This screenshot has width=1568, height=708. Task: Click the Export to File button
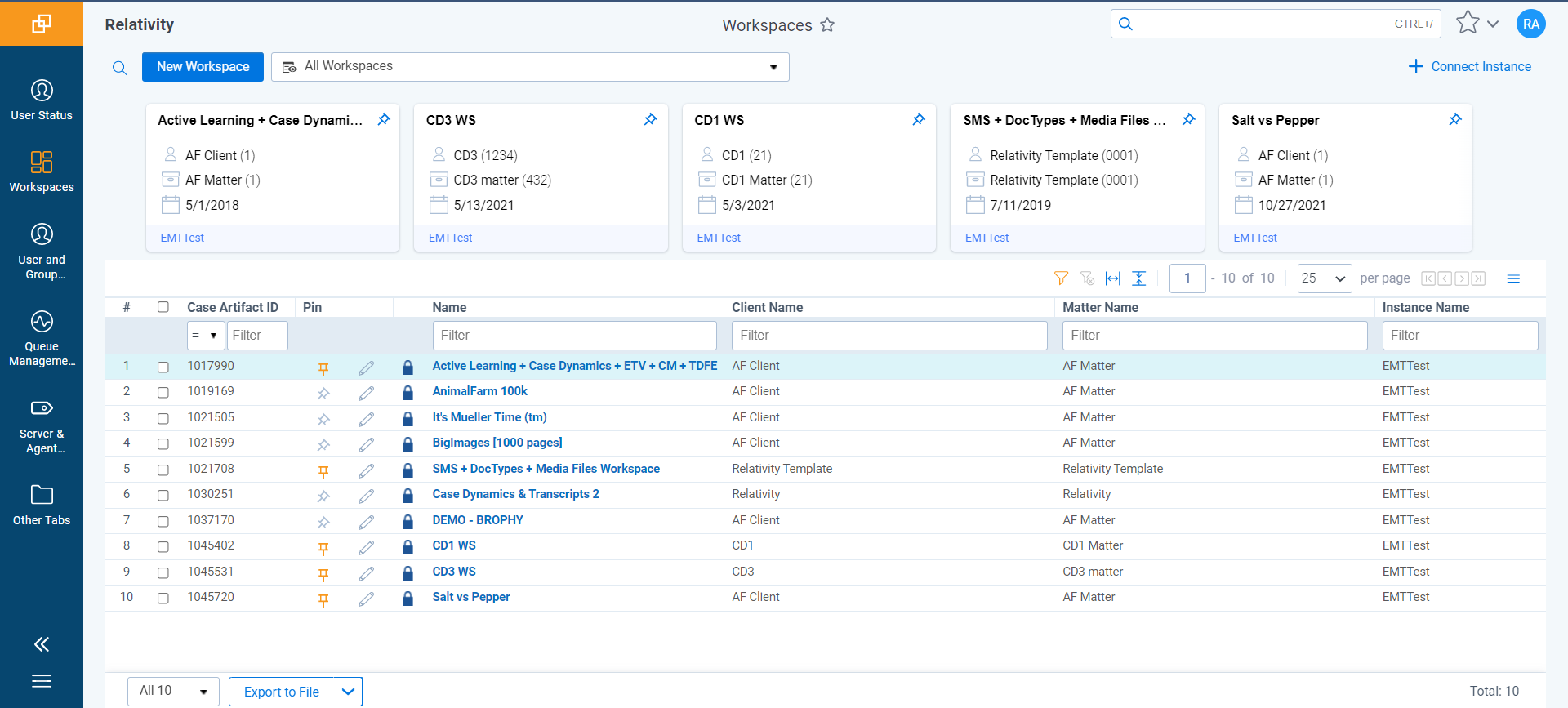coord(281,692)
